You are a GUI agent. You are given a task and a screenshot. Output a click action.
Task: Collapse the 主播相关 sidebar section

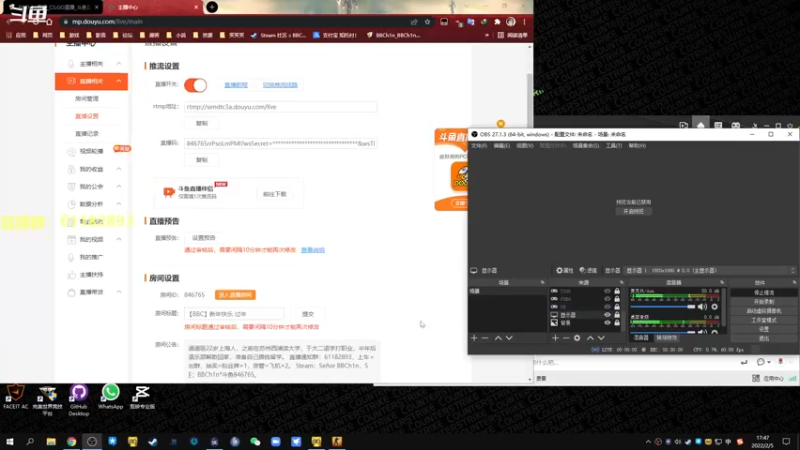point(118,64)
